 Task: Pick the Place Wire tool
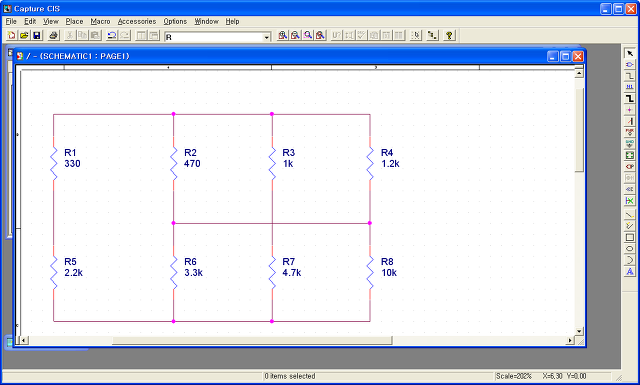coord(630,76)
